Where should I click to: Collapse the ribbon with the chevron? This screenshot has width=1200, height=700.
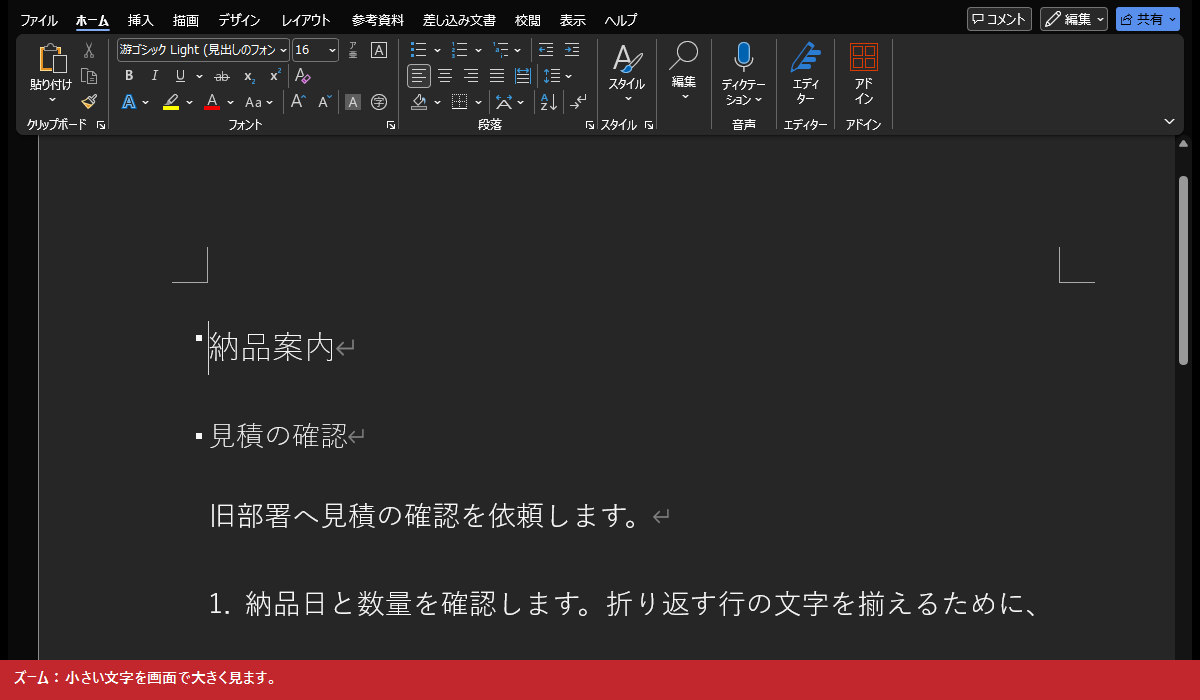point(1170,121)
